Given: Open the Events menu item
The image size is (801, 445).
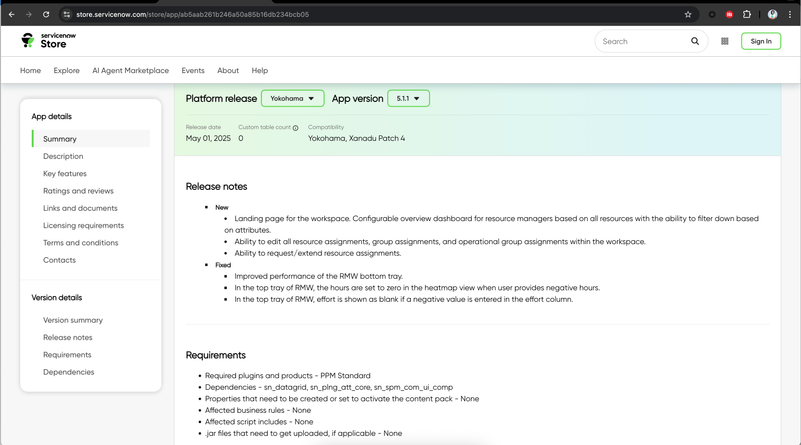Looking at the screenshot, I should click(x=193, y=71).
